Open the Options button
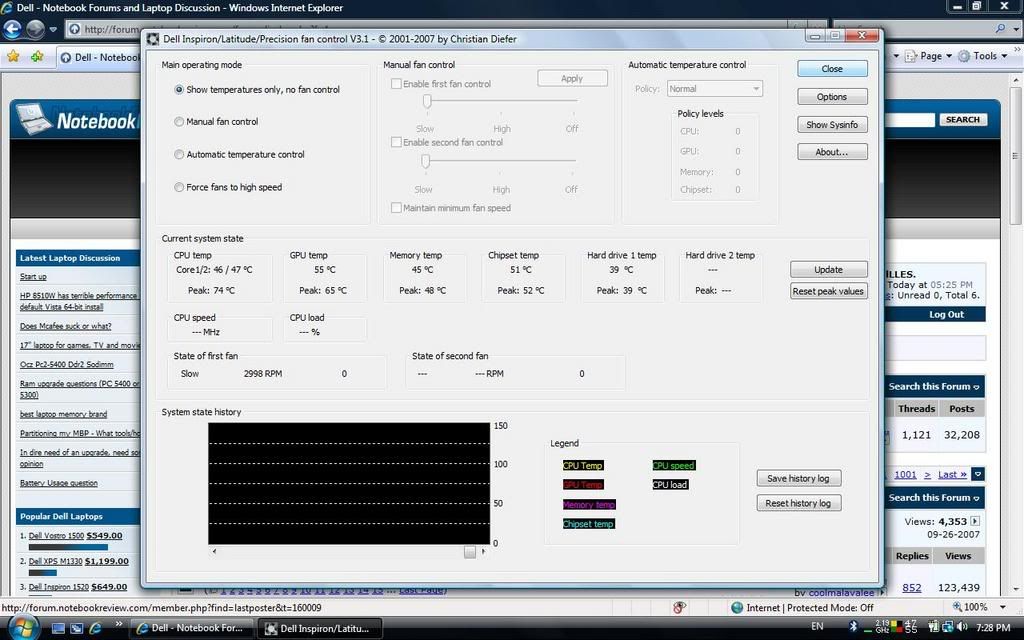The image size is (1024, 640). point(832,97)
